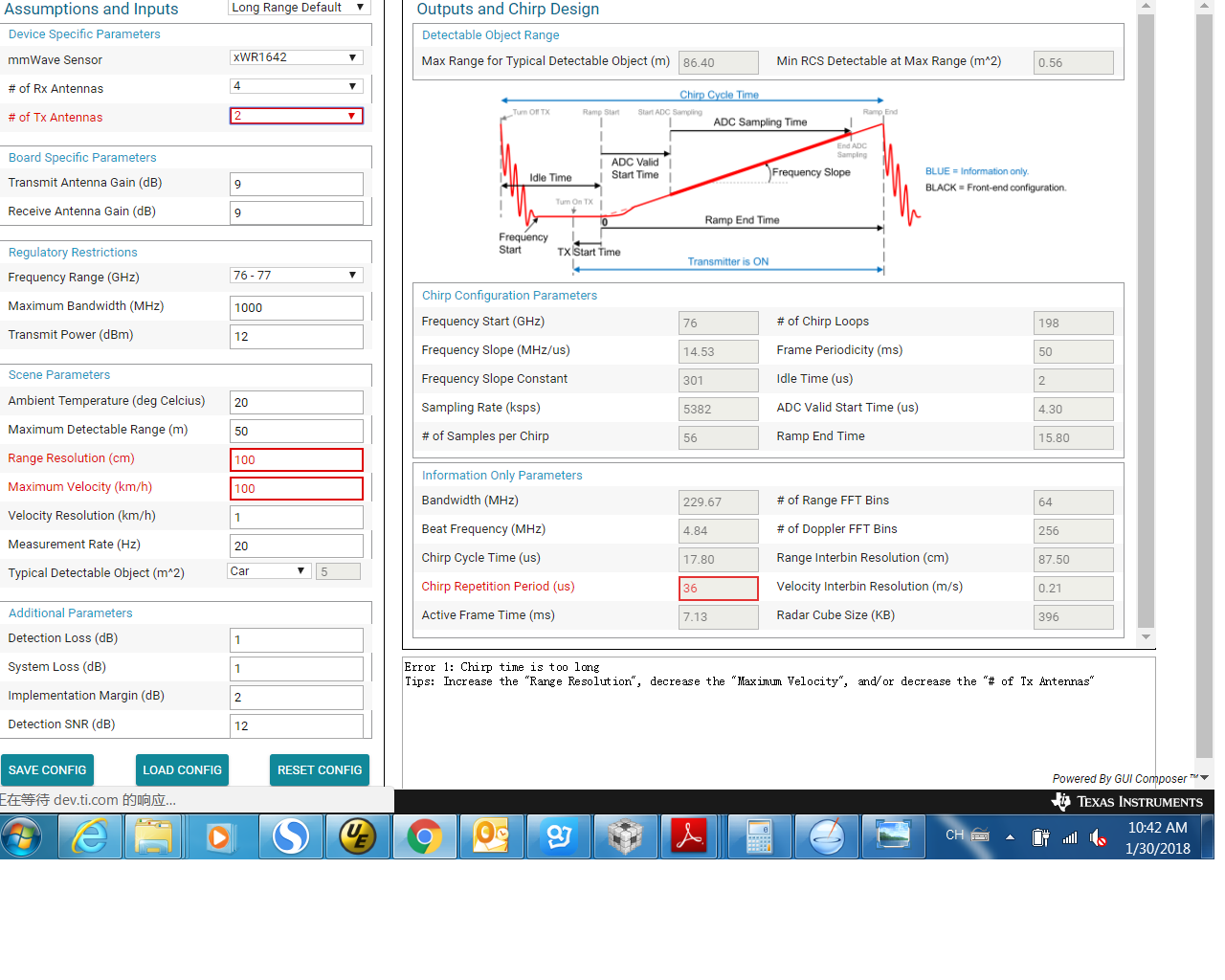Open the Frequency Range (GHz) dropdown
This screenshot has width=1225, height=980.
click(x=297, y=276)
